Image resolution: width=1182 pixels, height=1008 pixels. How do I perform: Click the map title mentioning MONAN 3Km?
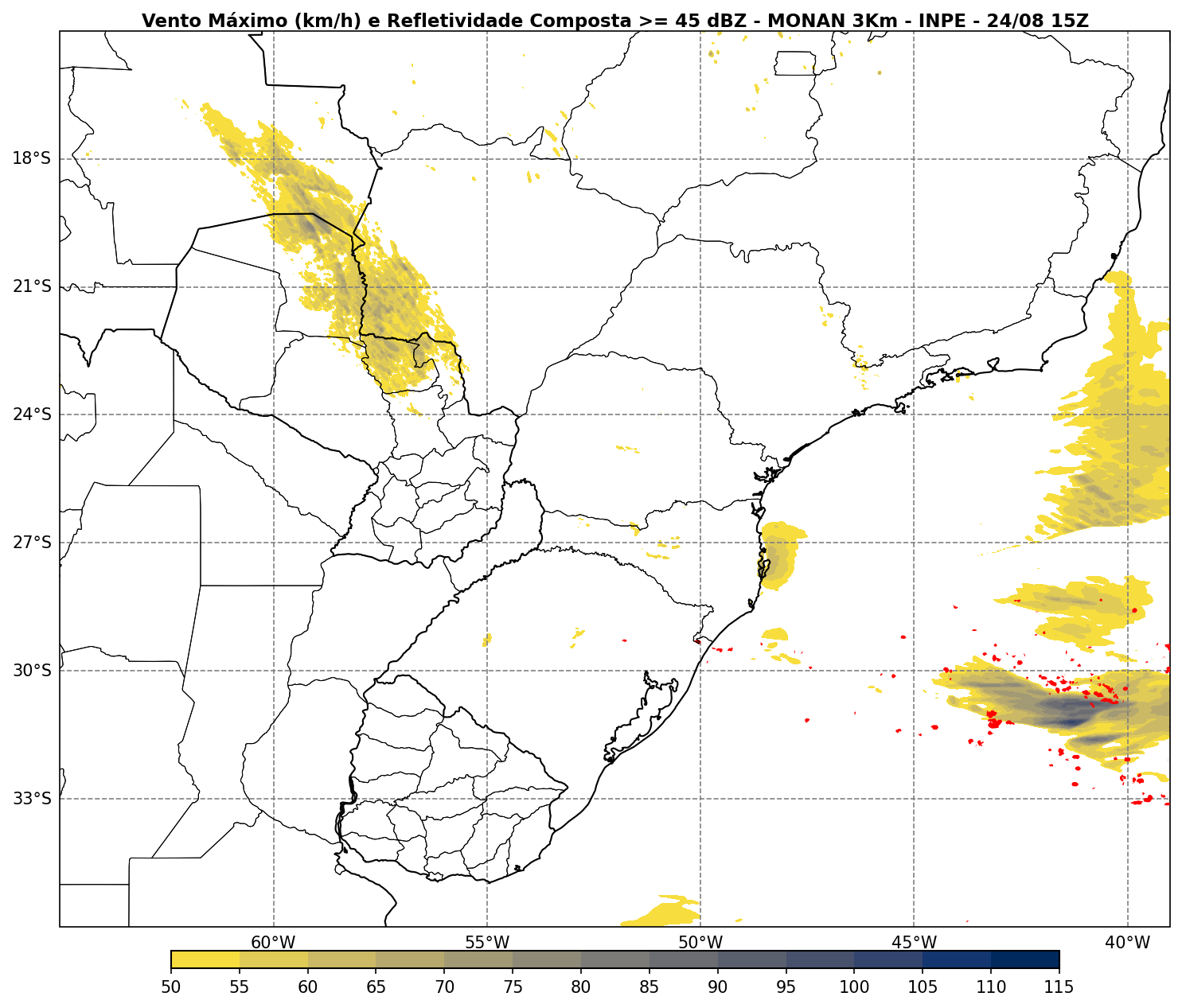coord(614,21)
